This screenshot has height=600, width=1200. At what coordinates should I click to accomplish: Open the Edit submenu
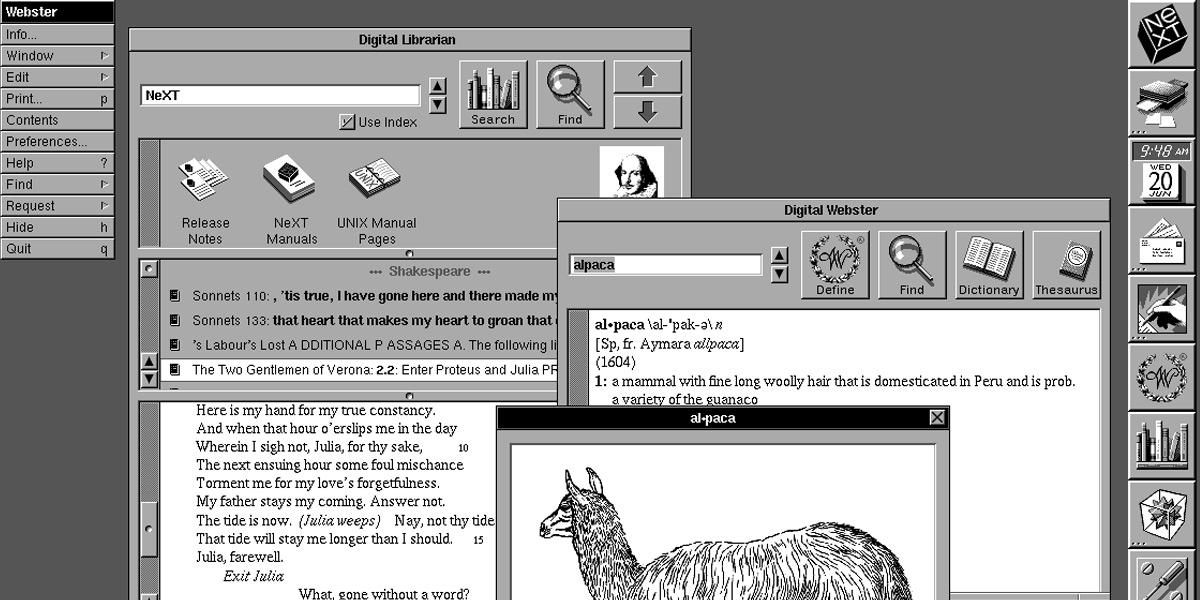coord(57,77)
